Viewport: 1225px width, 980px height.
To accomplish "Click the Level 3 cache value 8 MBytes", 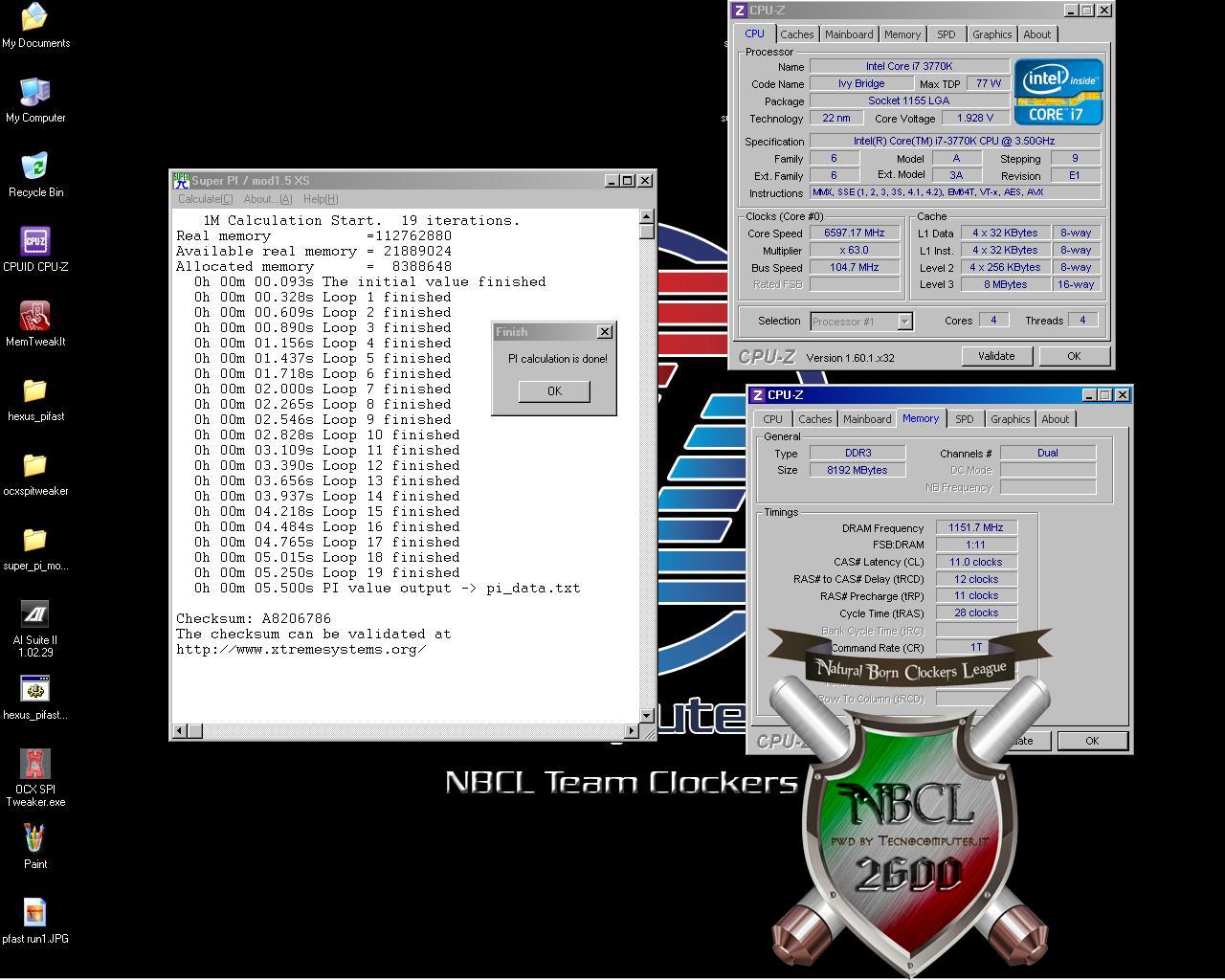I will click(x=1003, y=284).
